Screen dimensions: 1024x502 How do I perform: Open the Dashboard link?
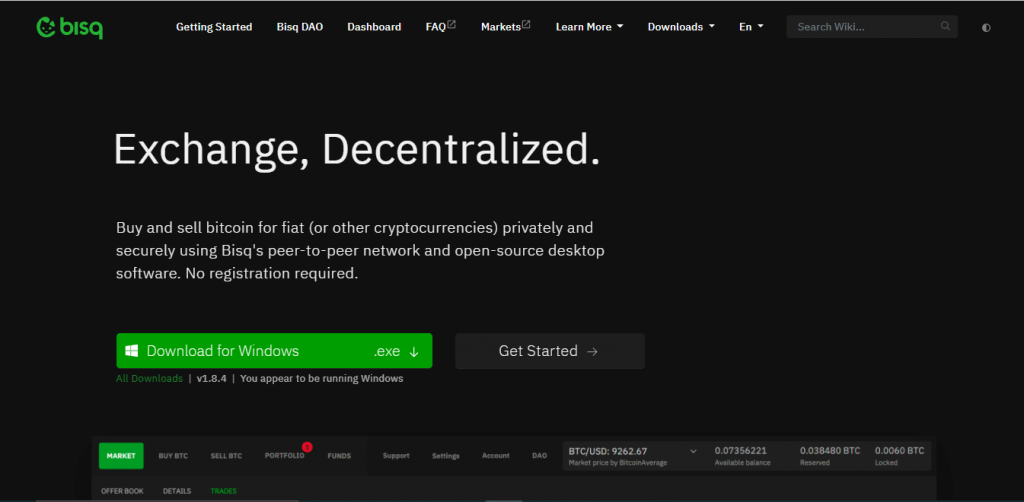[374, 27]
